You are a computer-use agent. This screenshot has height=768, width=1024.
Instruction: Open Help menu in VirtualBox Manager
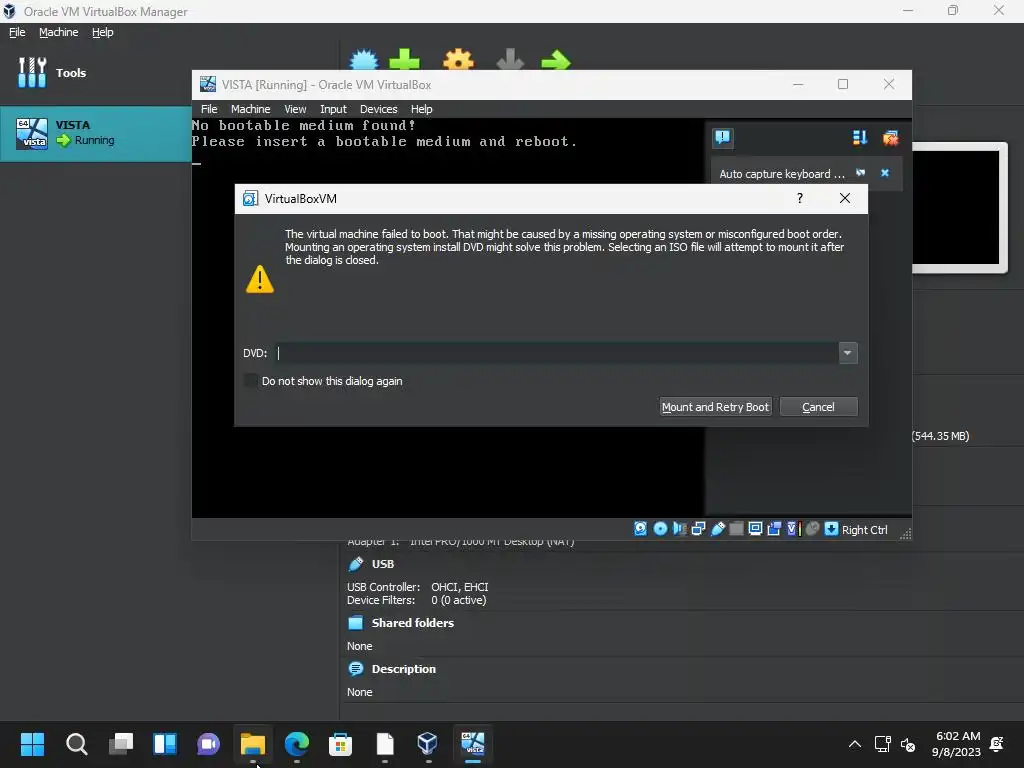(103, 32)
